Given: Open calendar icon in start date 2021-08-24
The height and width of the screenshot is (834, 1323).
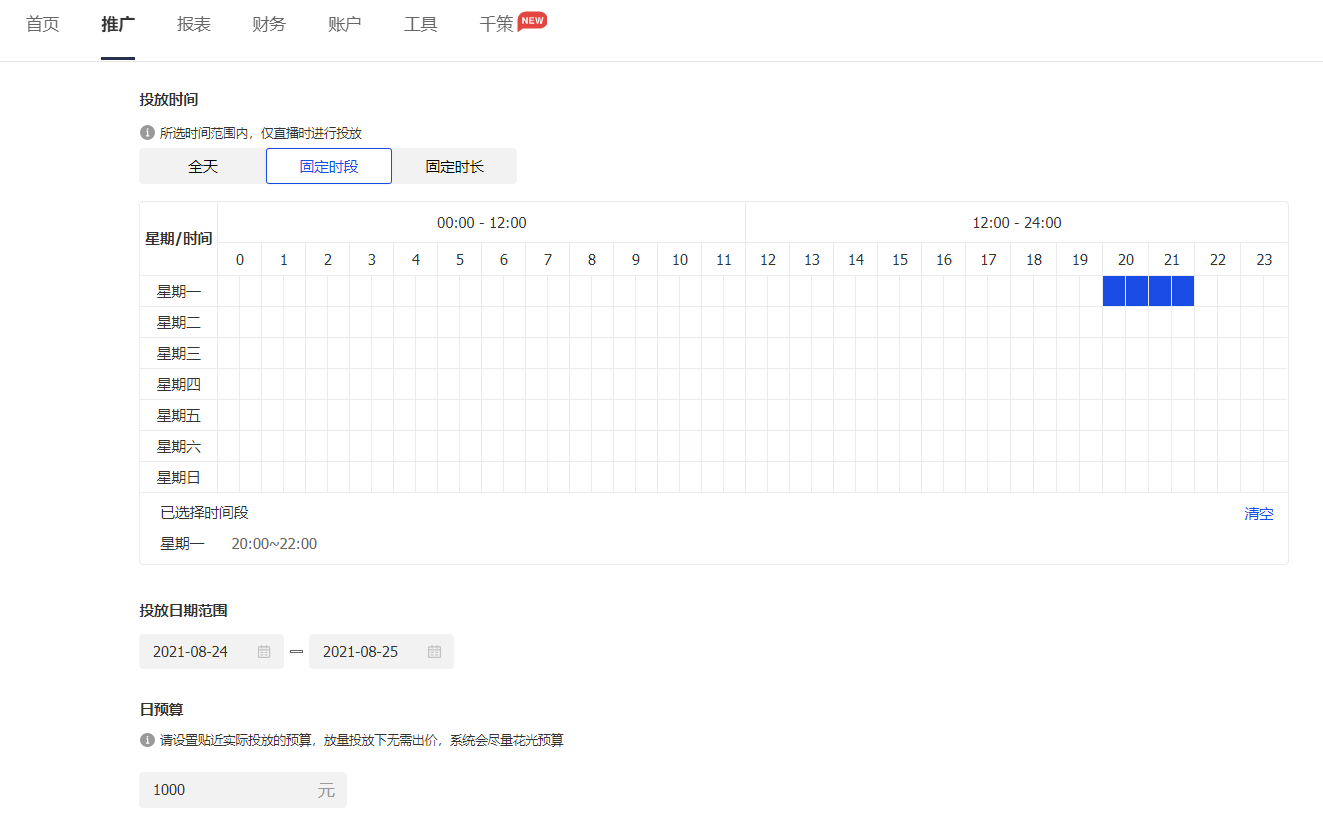Looking at the screenshot, I should tap(264, 652).
